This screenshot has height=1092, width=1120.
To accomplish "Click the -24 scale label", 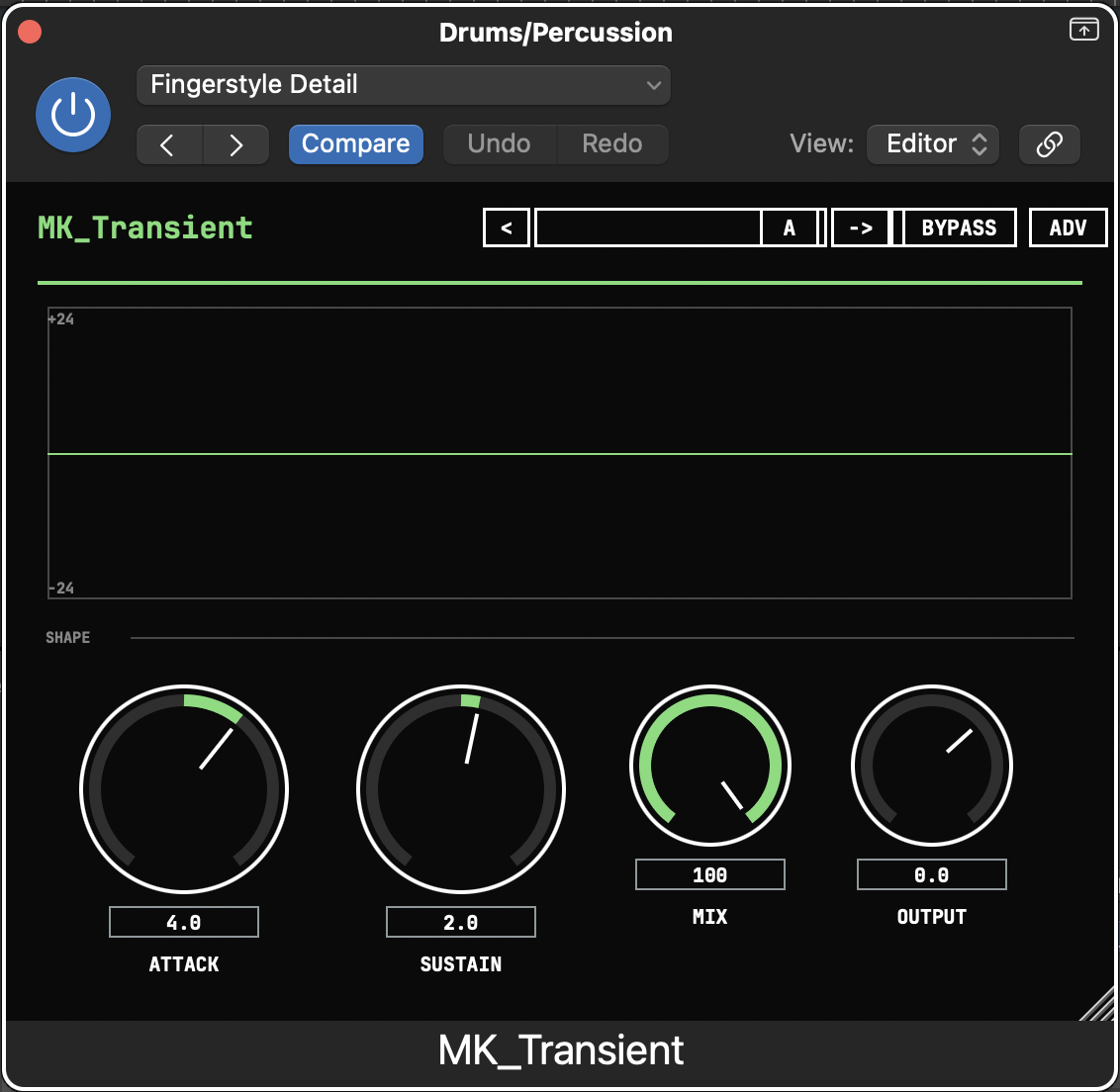I will tap(60, 588).
